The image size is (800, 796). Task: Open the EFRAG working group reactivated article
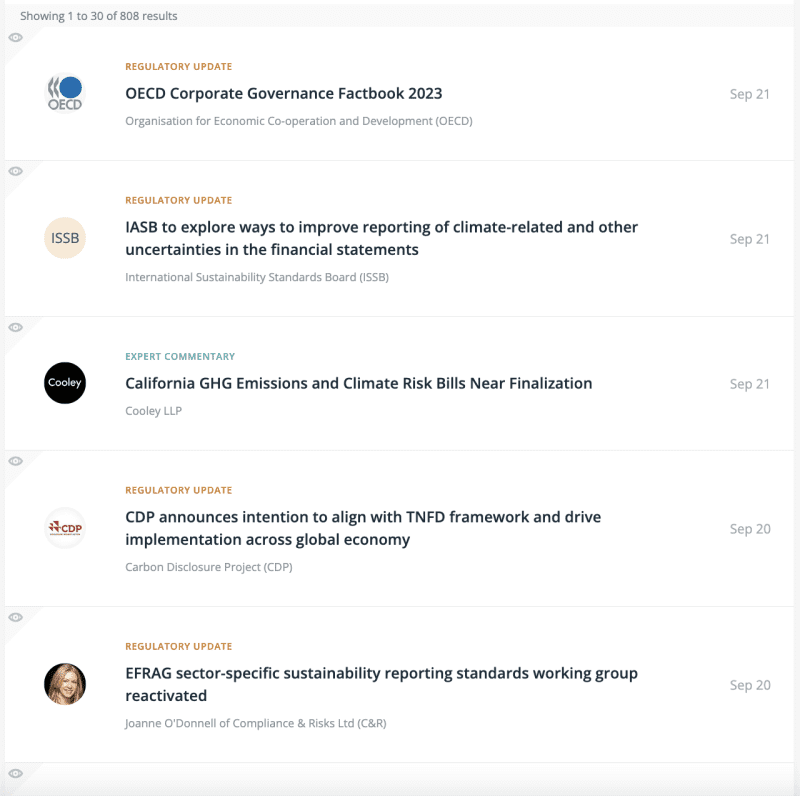tap(380, 684)
